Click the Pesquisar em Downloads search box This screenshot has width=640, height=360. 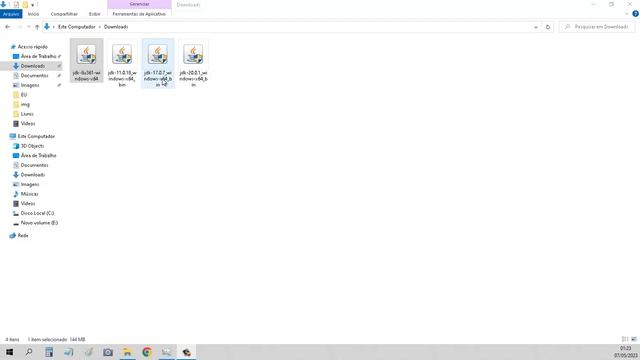click(x=597, y=27)
